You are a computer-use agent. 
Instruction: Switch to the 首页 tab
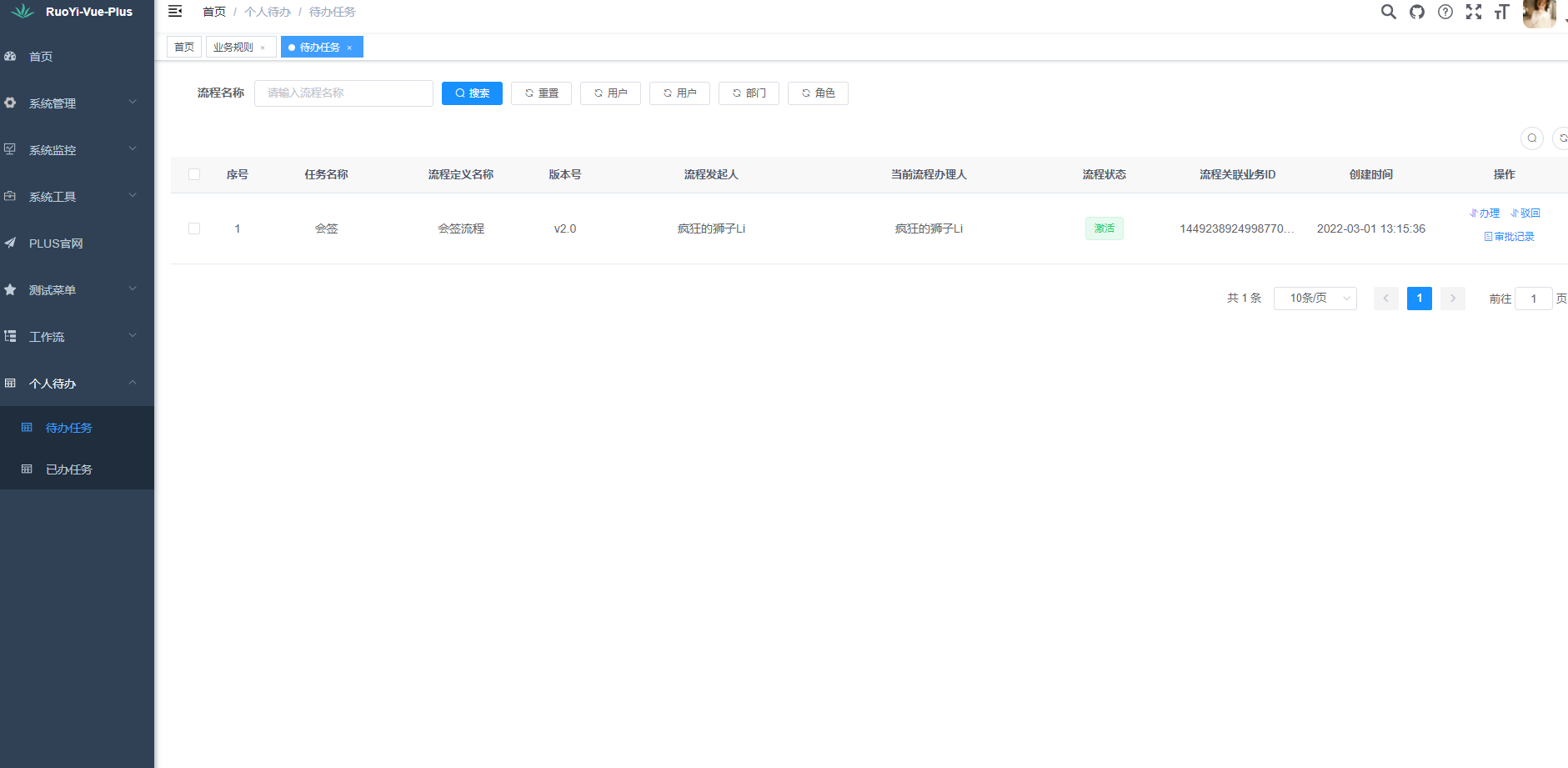pyautogui.click(x=184, y=48)
